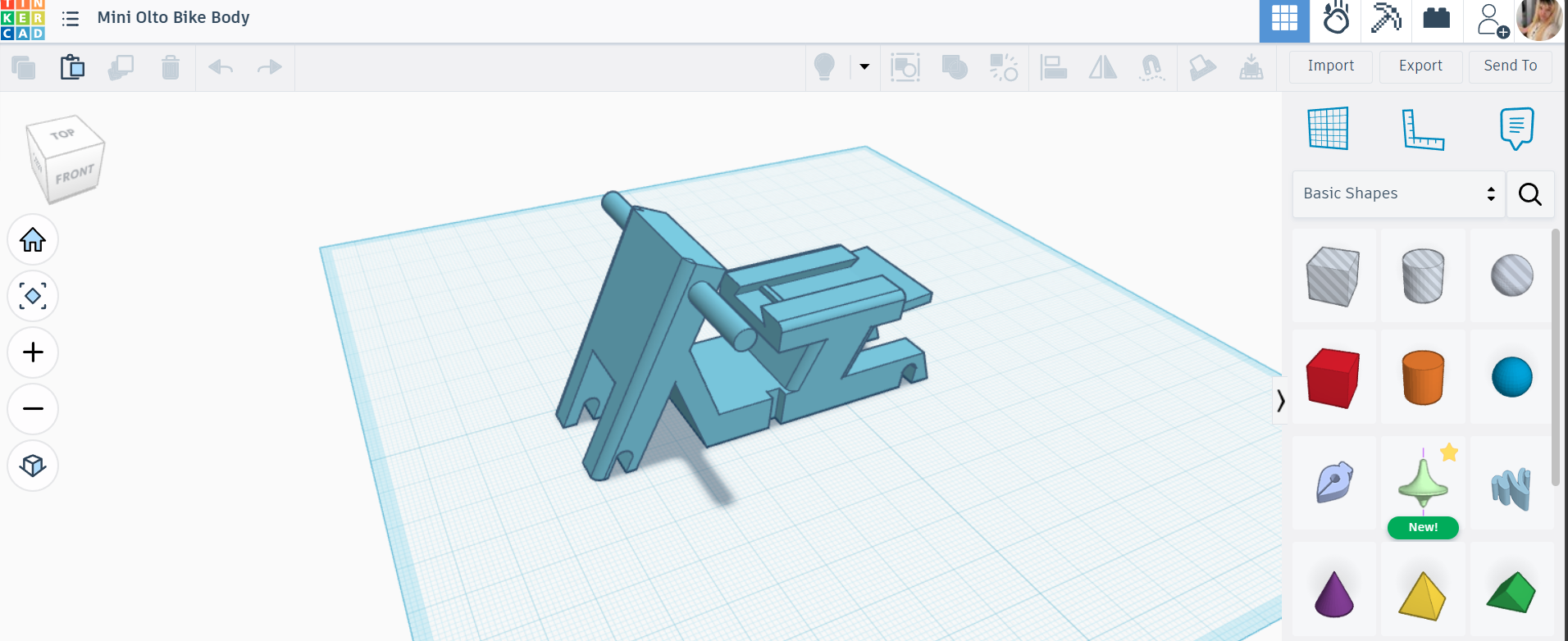Collapse the shapes panel with the chevron

pyautogui.click(x=1280, y=401)
